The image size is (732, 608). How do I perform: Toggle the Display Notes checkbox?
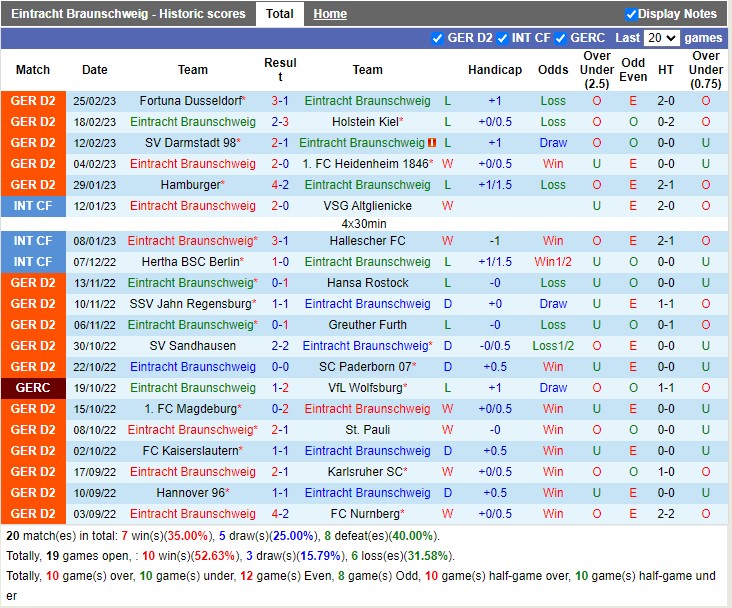(631, 14)
